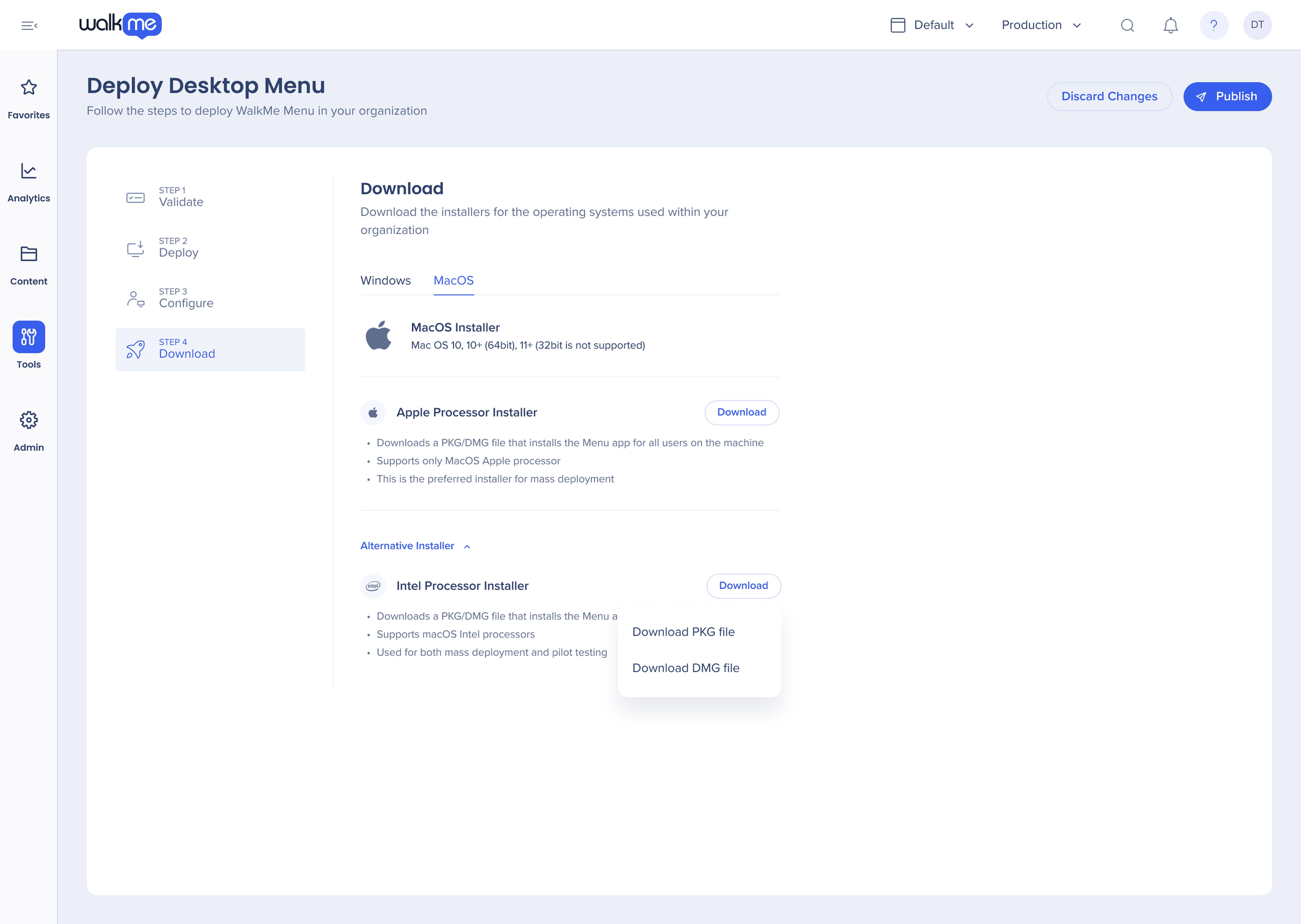Open the Production environment dropdown
The width and height of the screenshot is (1301, 924).
point(1041,25)
